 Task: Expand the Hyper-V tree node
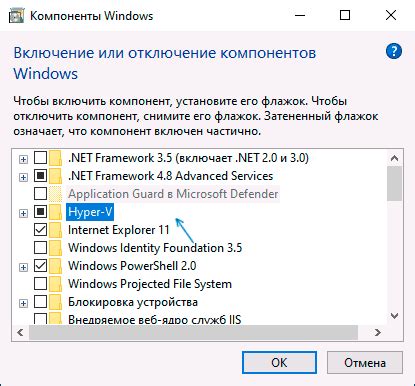(23, 213)
